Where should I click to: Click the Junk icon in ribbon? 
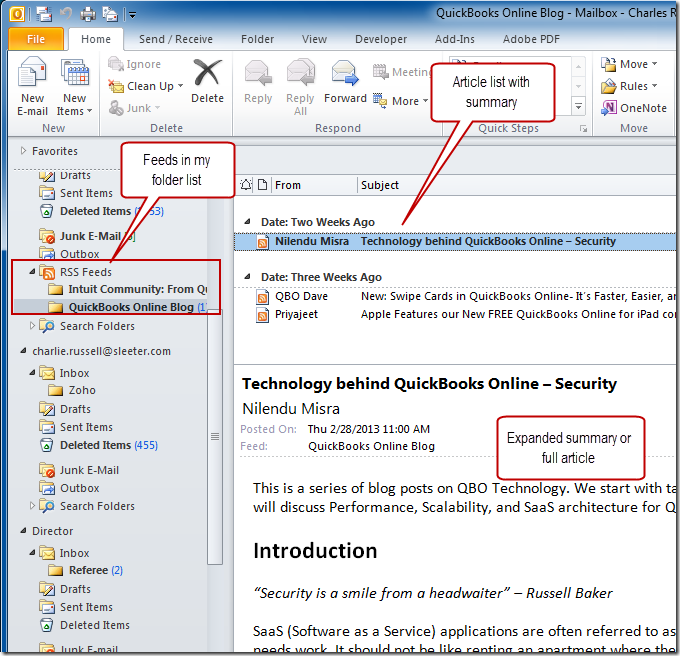(116, 108)
